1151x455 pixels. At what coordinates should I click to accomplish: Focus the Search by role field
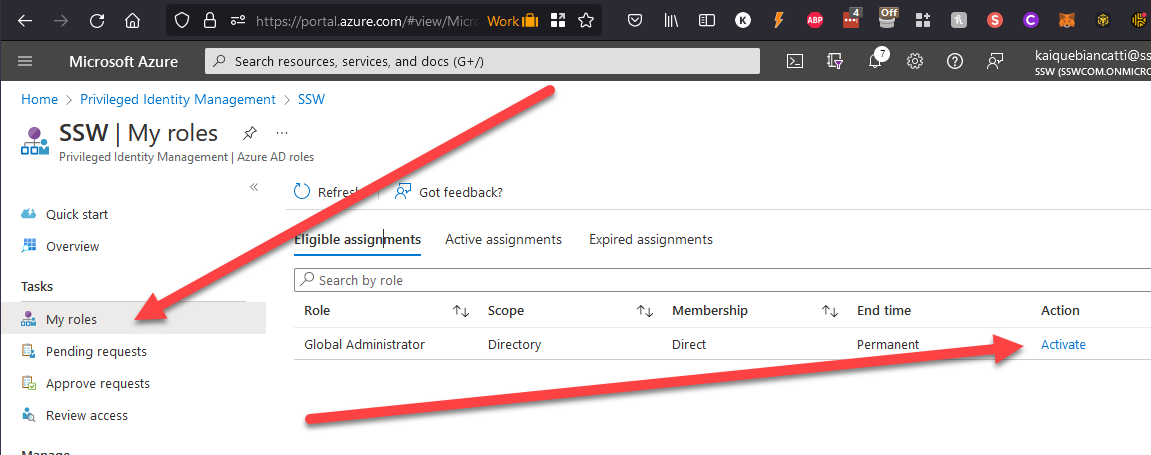click(x=700, y=280)
